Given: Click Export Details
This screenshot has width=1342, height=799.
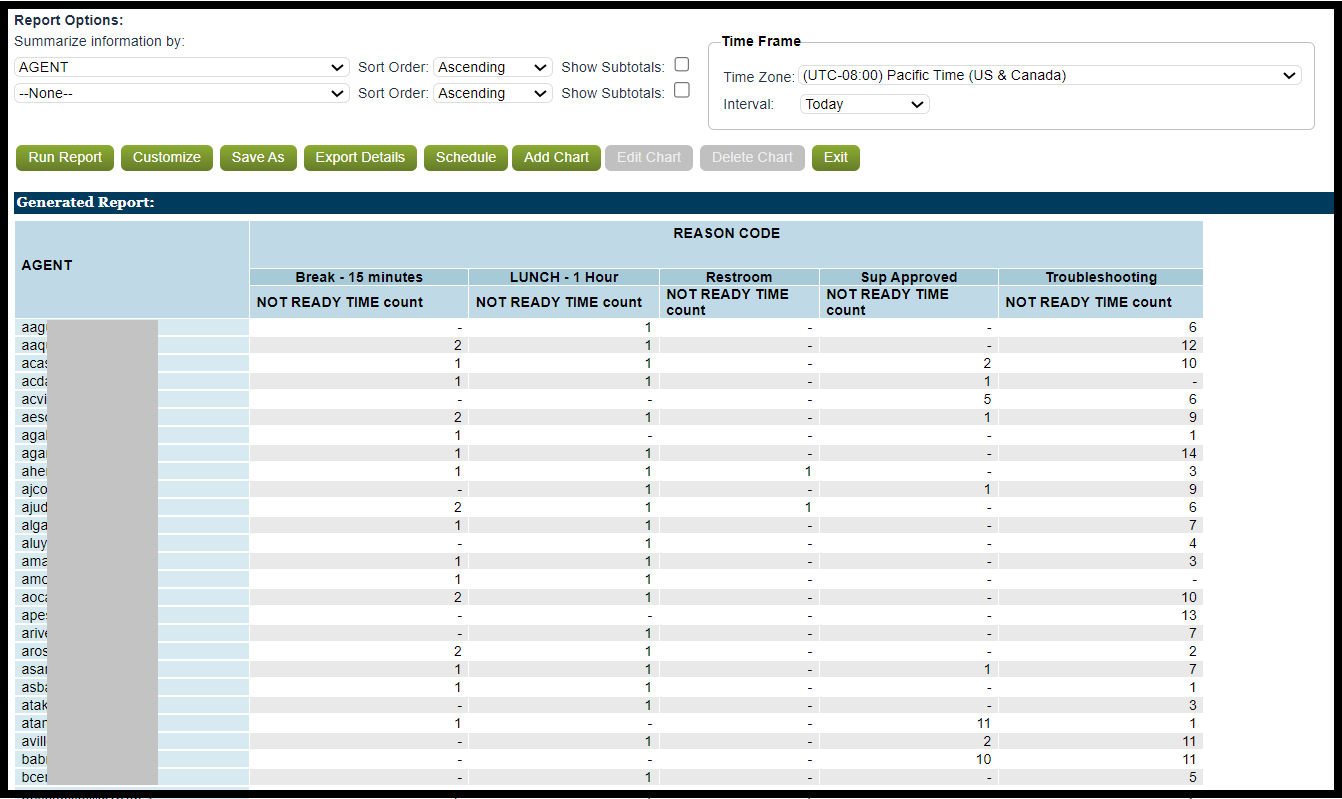Looking at the screenshot, I should 360,158.
